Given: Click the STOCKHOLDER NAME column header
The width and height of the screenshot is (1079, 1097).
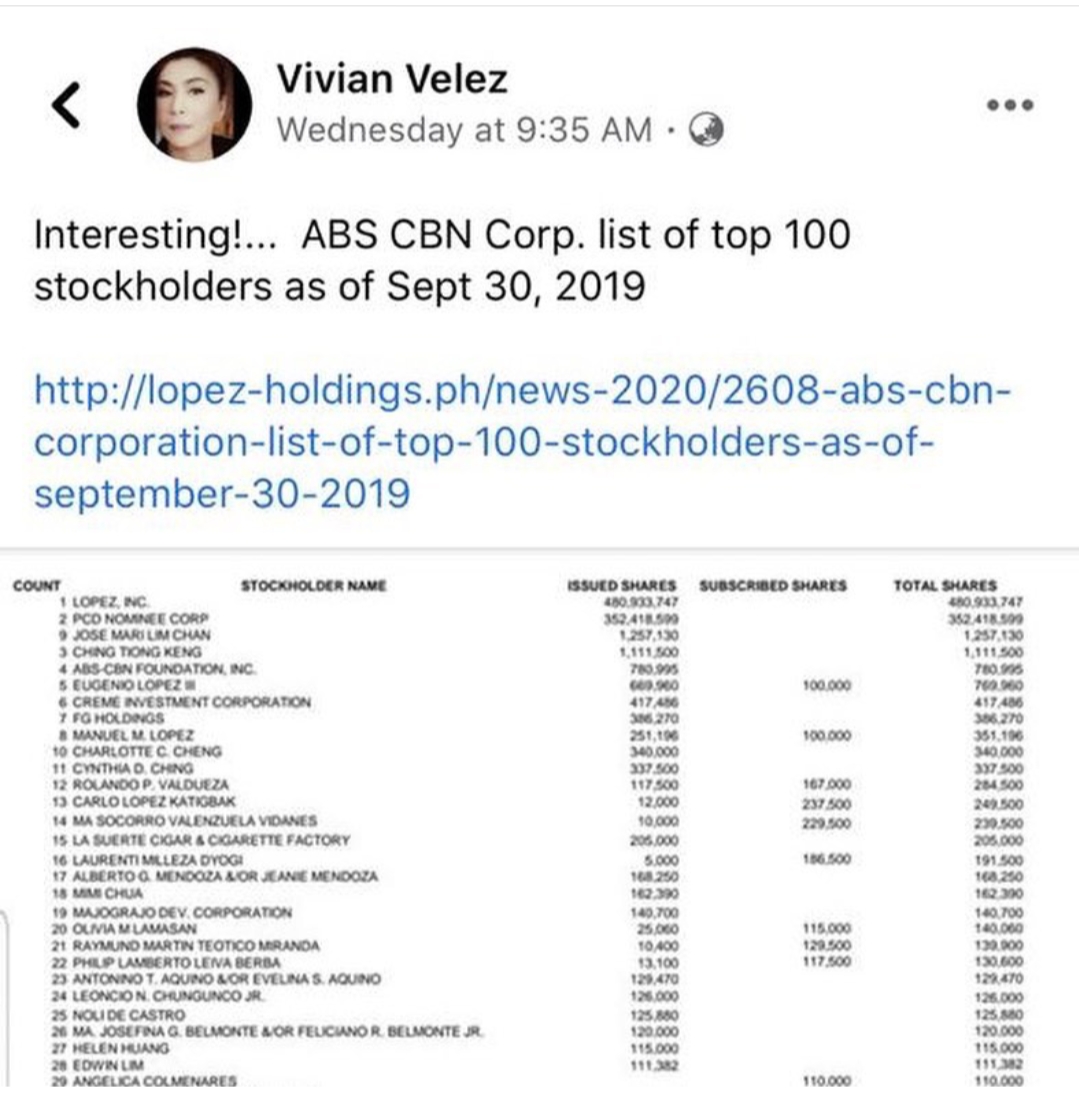Looking at the screenshot, I should tap(313, 586).
